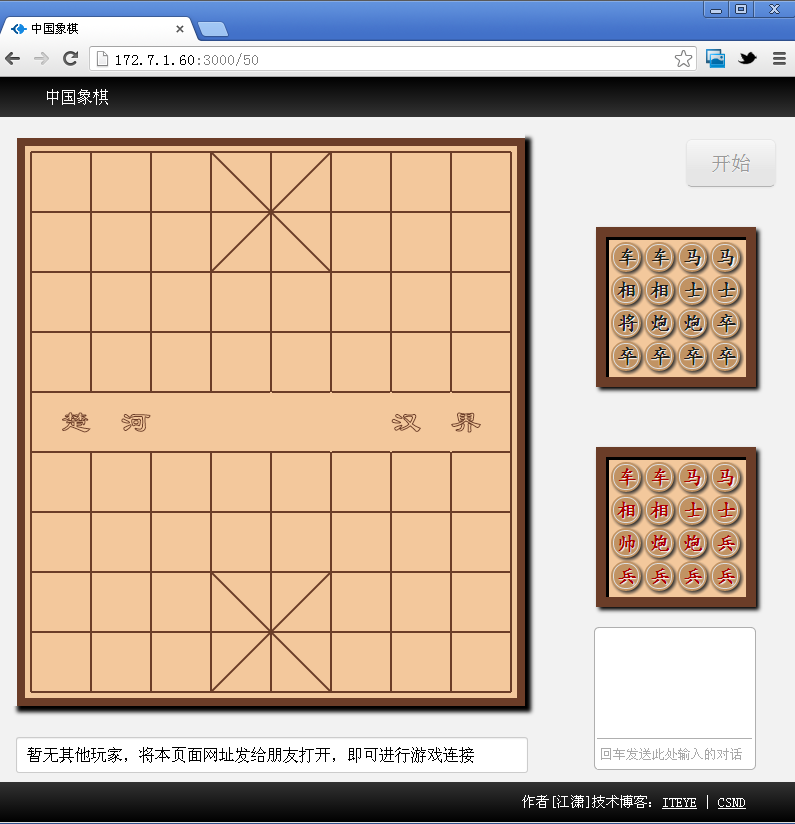Click the address bar URL
Image resolution: width=795 pixels, height=824 pixels.
pos(187,60)
